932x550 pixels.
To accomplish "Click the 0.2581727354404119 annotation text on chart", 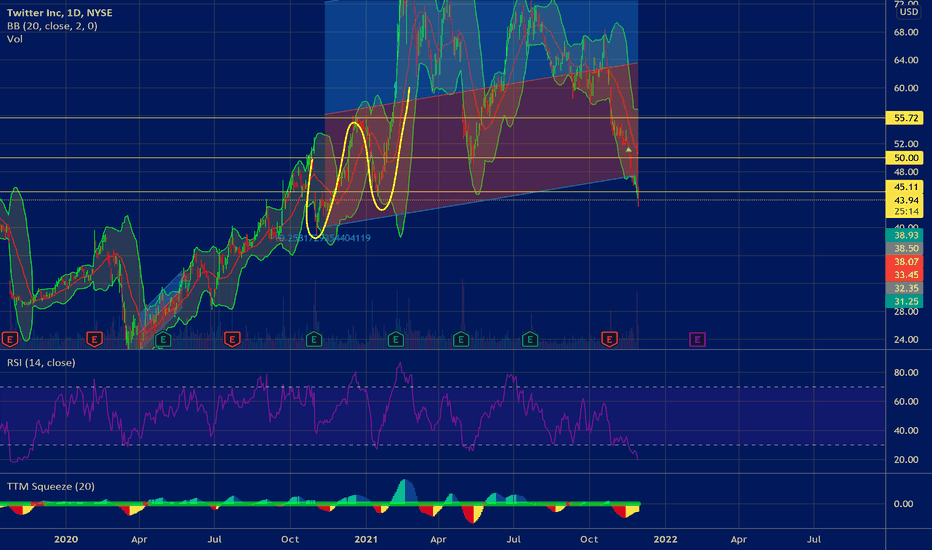I will pos(324,238).
